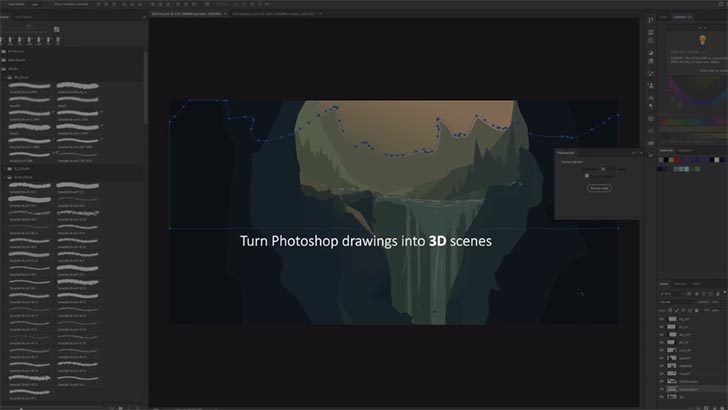Screen dimensions: 728x410
Task: Click top icon in collapsed panel dock
Action: click(x=650, y=20)
